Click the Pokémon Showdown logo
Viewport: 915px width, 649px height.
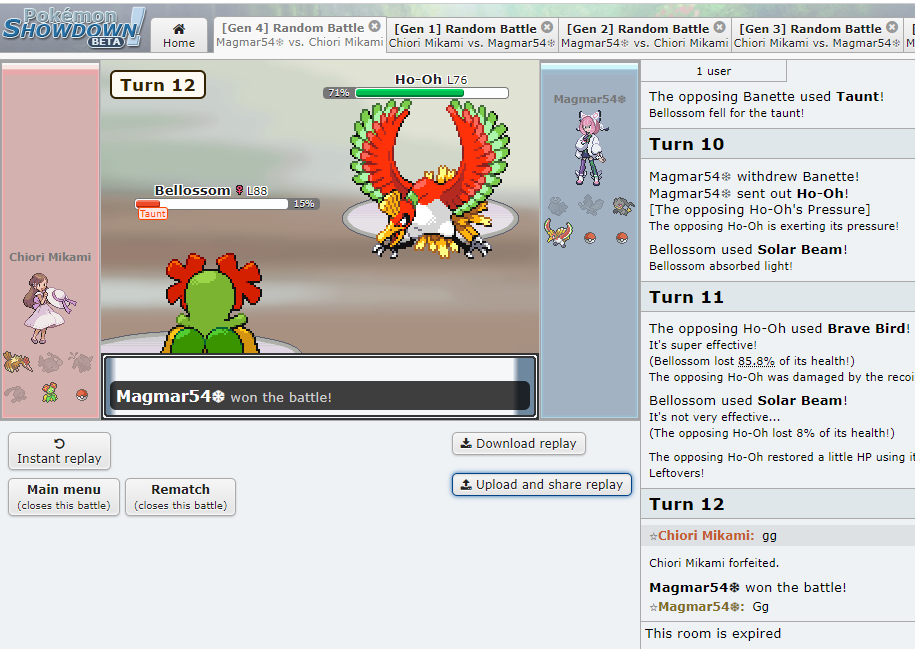(74, 26)
